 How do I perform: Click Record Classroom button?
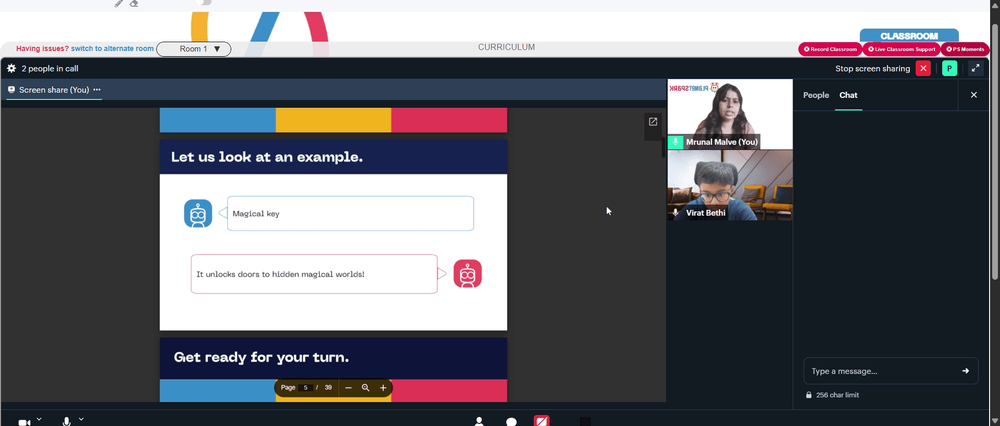(830, 49)
